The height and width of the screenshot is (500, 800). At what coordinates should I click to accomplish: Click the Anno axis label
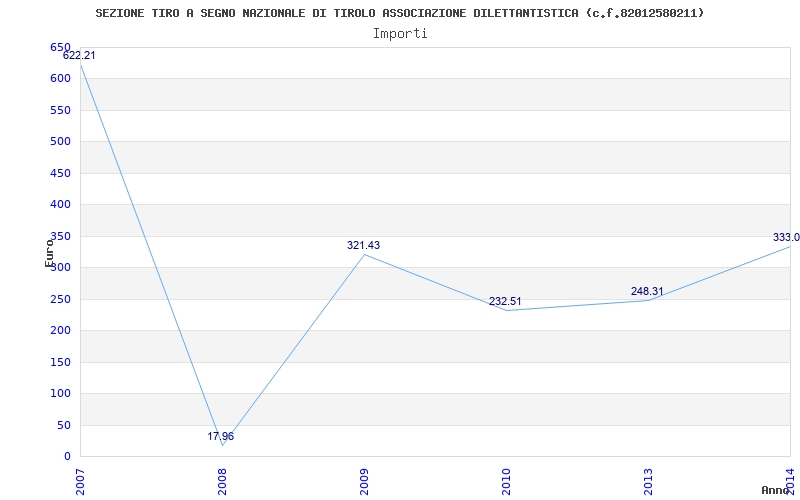(x=776, y=490)
